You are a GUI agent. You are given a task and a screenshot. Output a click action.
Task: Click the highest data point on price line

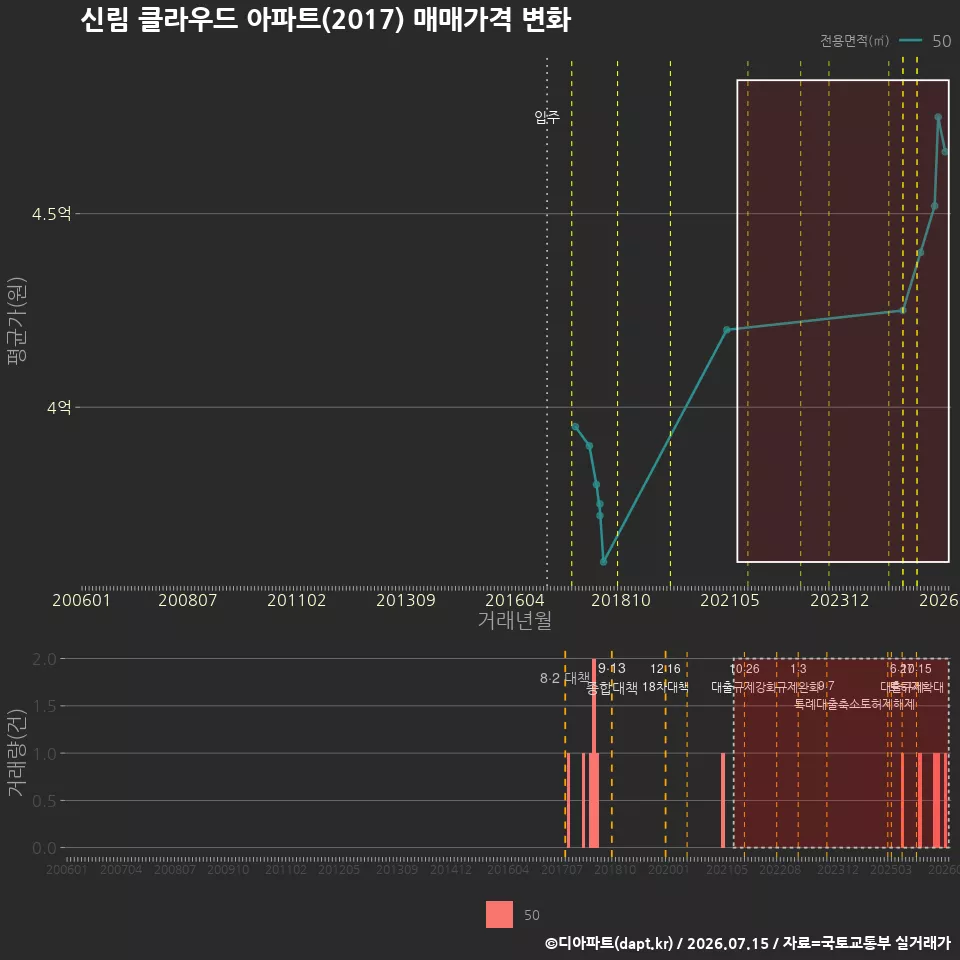(x=938, y=117)
